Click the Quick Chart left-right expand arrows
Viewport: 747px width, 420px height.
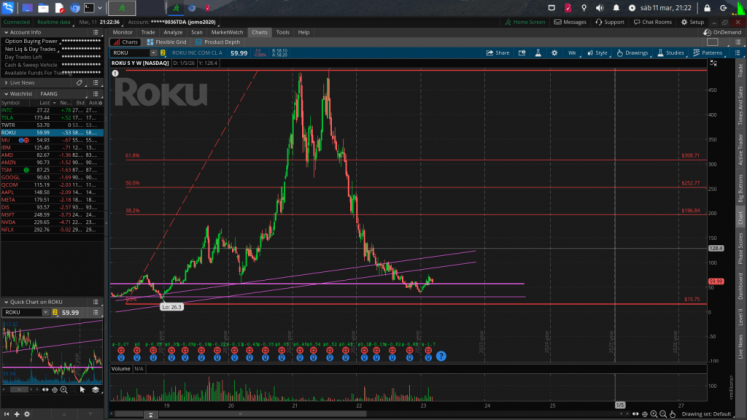coord(45,390)
